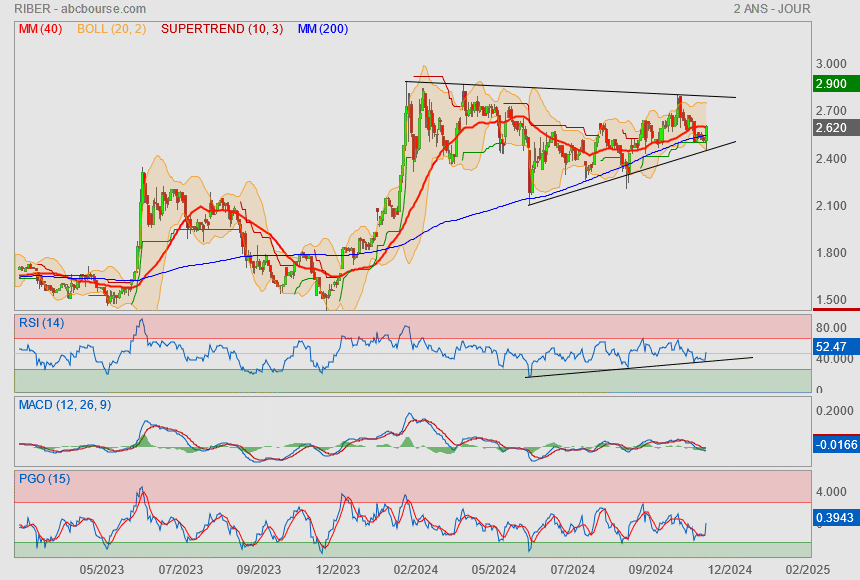860x580 pixels.
Task: Select the 0.3943 PGO value tag
Action: [834, 517]
